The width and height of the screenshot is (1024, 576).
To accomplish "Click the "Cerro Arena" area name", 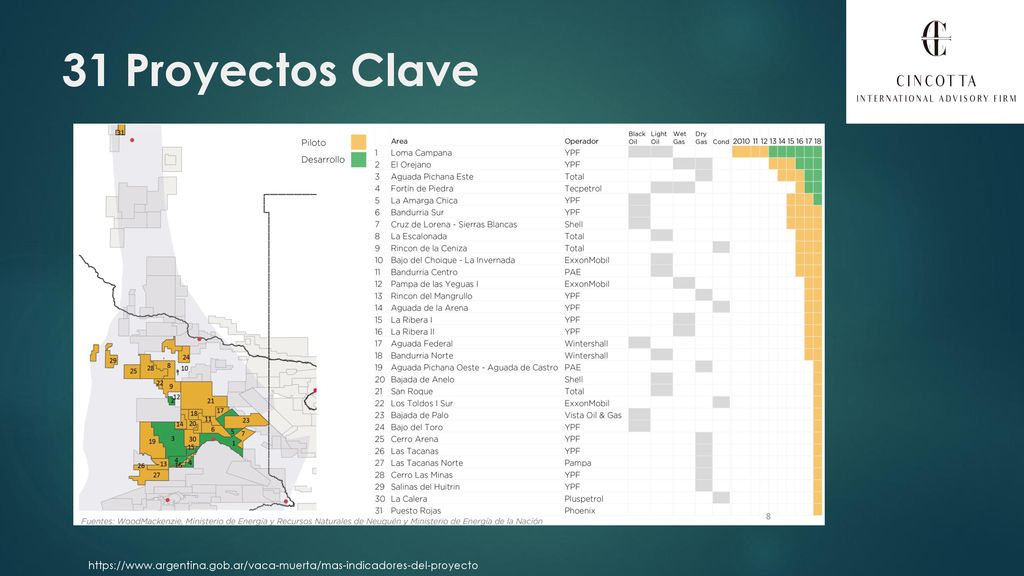I will [414, 440].
